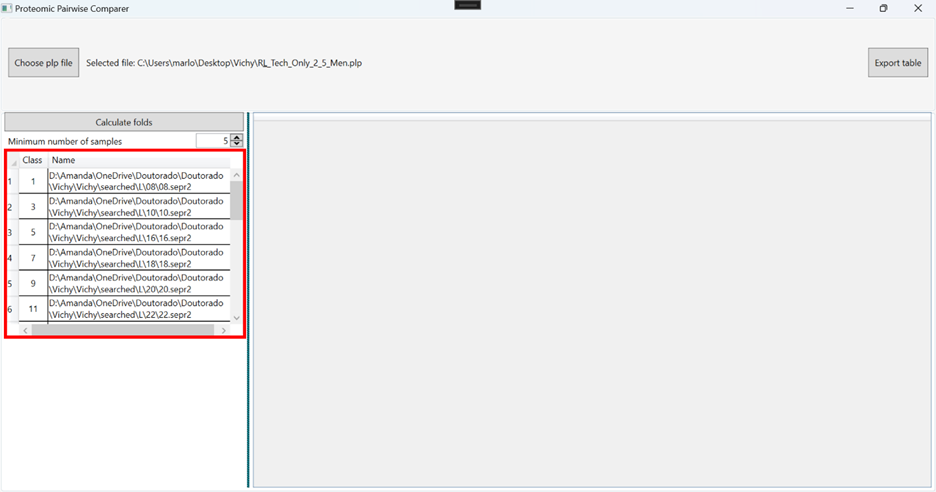Click the Export table button

898,63
